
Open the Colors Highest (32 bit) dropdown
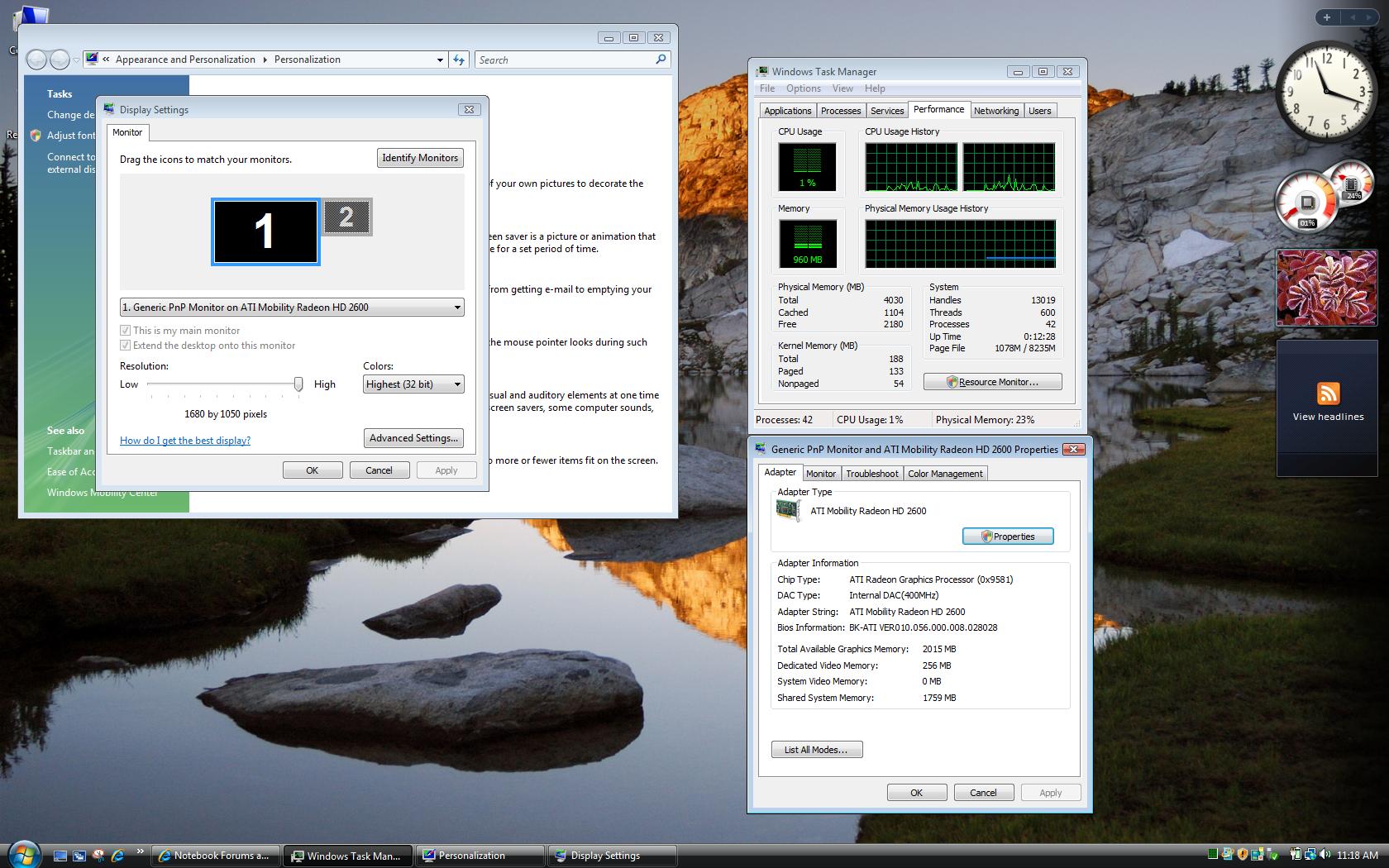(413, 384)
